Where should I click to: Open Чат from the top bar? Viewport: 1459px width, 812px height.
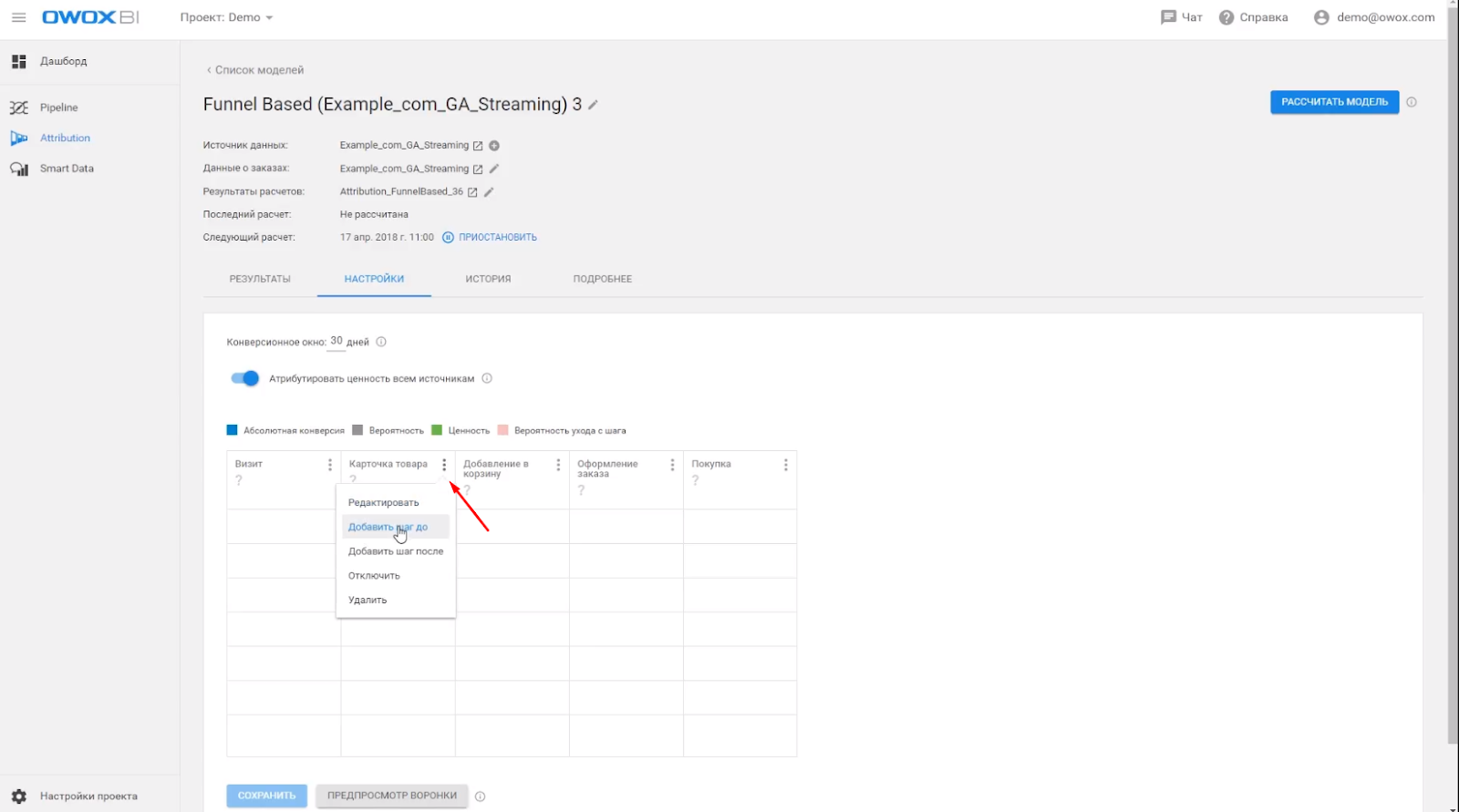click(1181, 17)
